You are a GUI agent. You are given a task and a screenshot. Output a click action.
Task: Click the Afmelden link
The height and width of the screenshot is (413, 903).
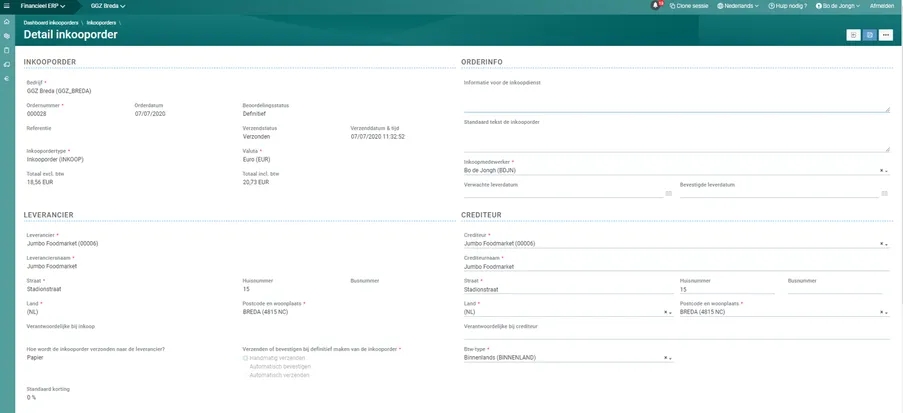pos(882,6)
